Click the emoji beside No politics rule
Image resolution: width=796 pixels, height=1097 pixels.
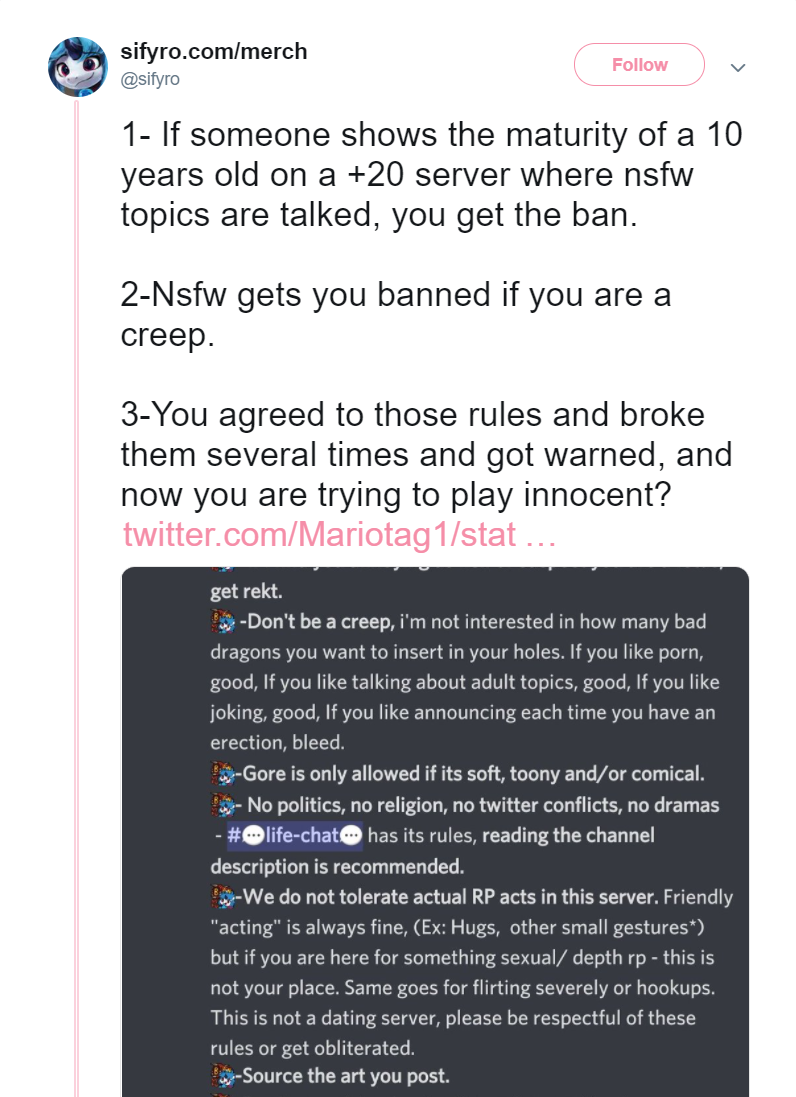pyautogui.click(x=223, y=804)
